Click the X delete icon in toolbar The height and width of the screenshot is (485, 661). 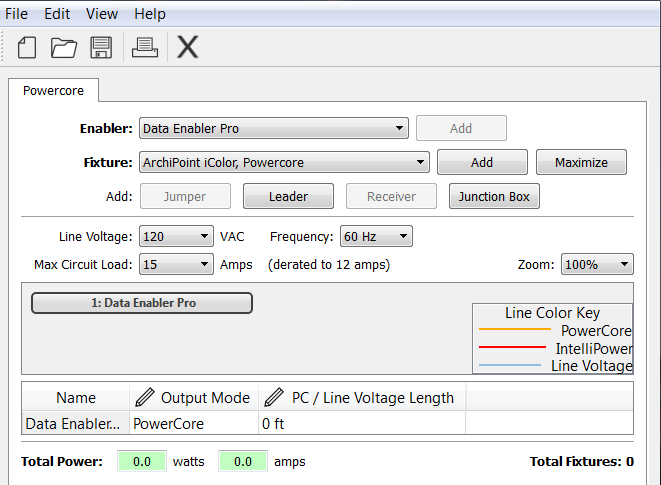point(187,47)
